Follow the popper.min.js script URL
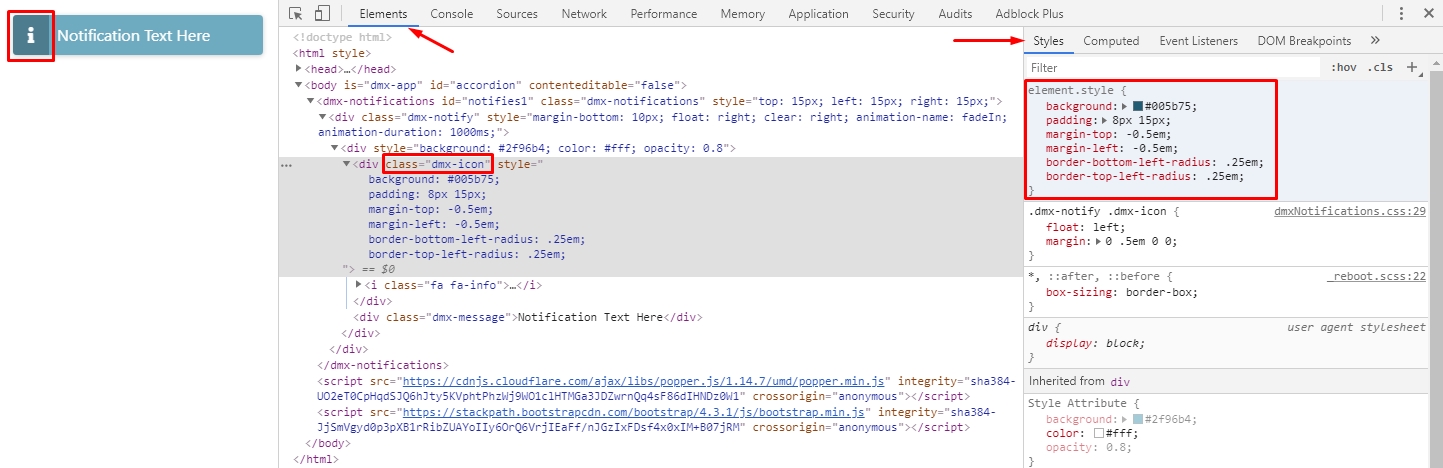1443x468 pixels. pos(643,381)
